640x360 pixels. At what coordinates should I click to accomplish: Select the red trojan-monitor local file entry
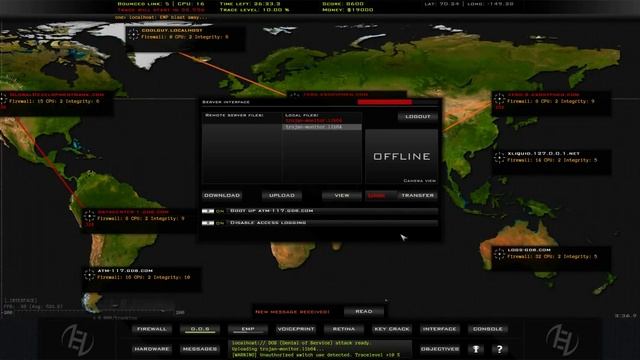point(313,121)
